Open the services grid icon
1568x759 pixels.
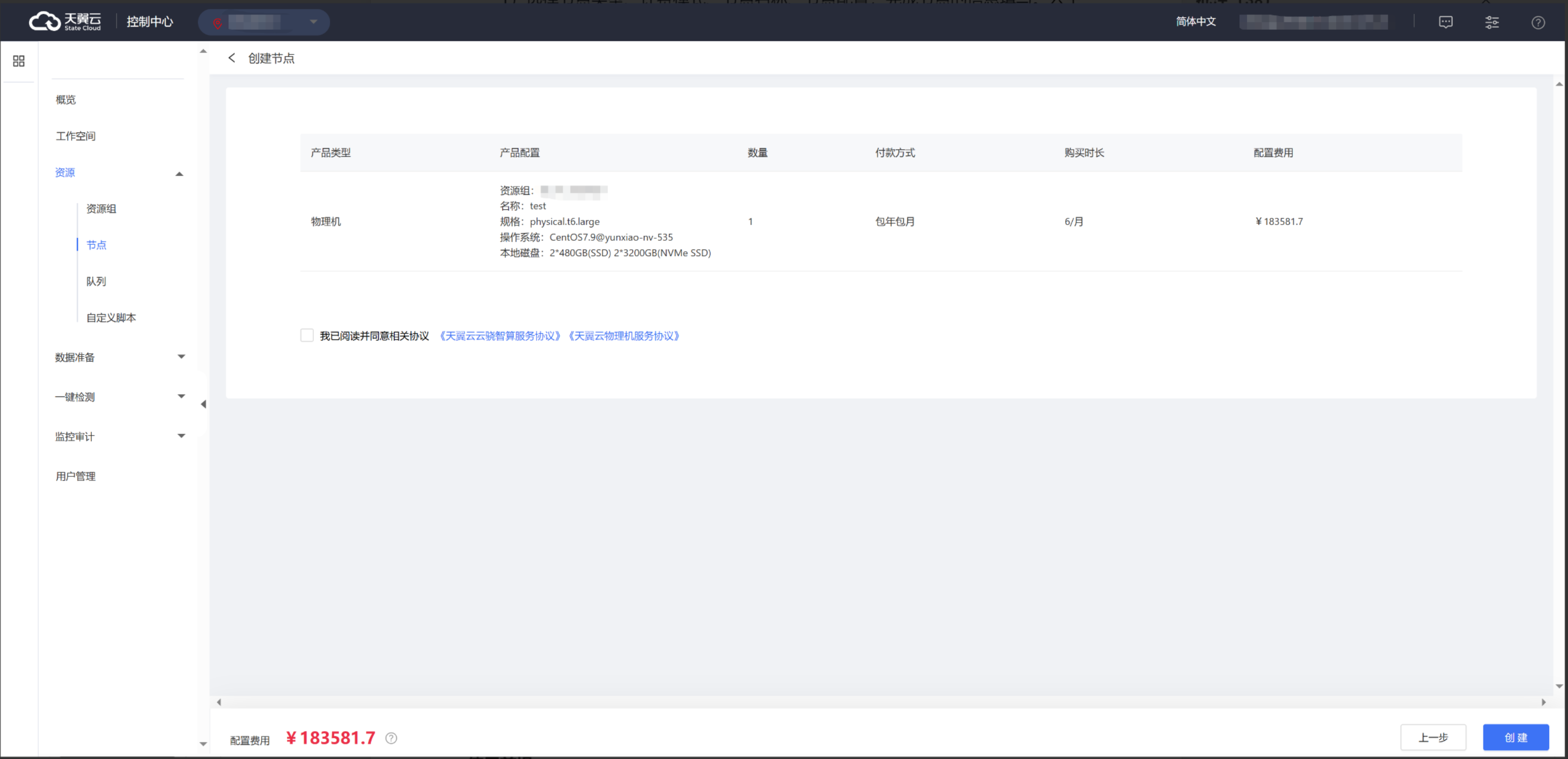pyautogui.click(x=19, y=61)
